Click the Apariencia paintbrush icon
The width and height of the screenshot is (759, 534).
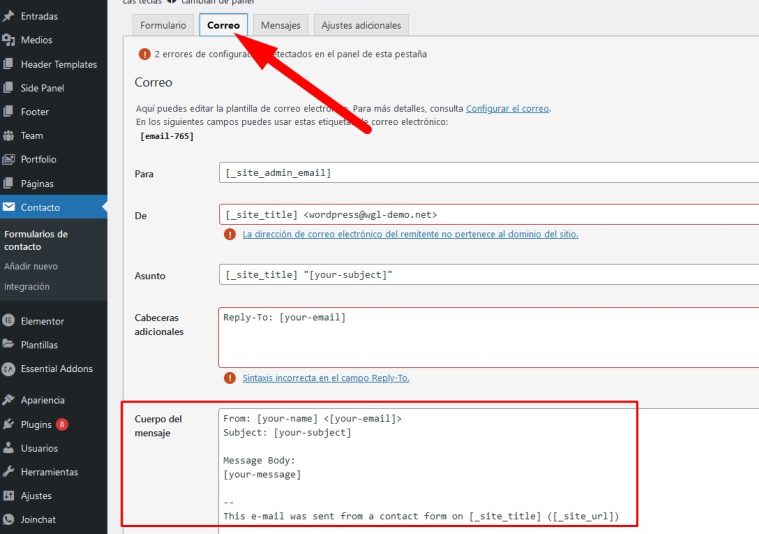[9, 400]
